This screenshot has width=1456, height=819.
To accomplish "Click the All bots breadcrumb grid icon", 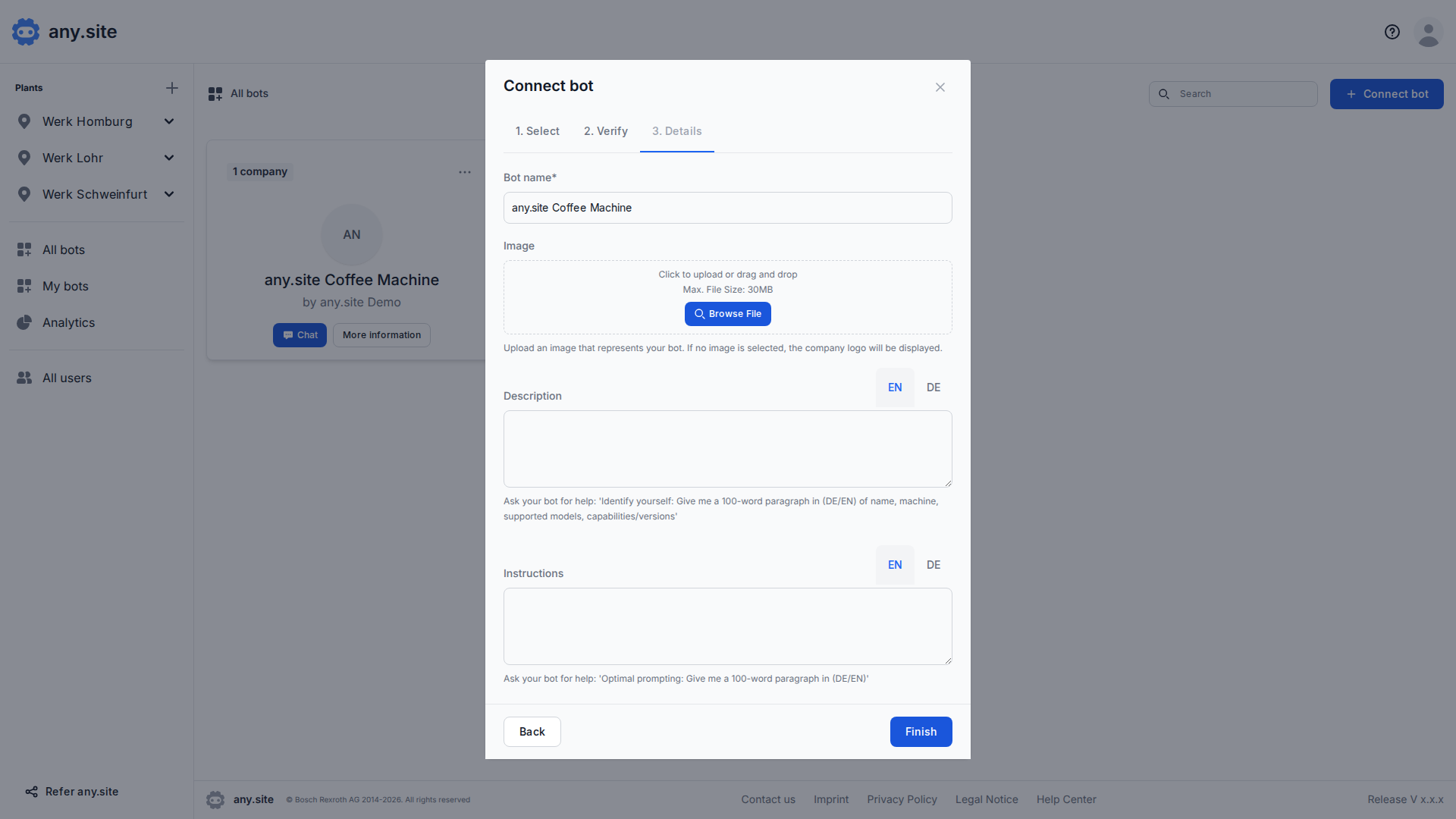I will pyautogui.click(x=215, y=94).
